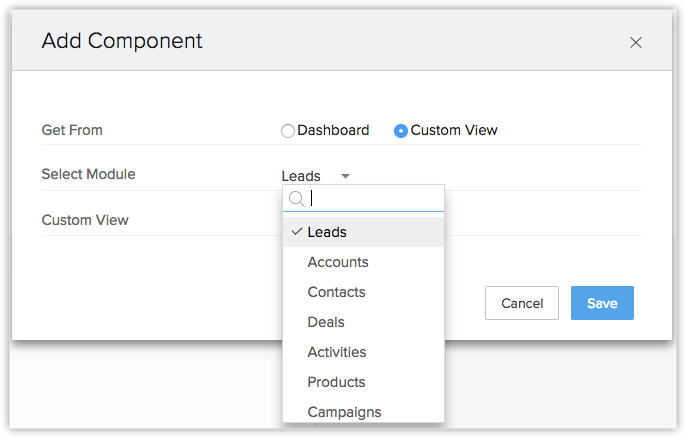Click the Get From field label
Viewport: 686px width, 438px height.
72,130
